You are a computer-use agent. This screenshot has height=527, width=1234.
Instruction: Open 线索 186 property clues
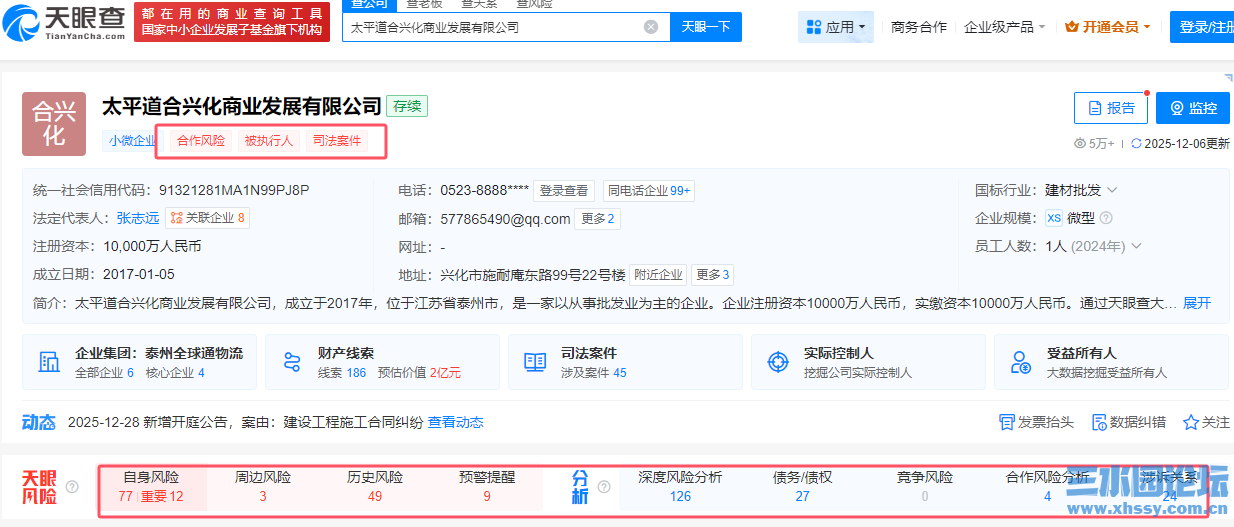pyautogui.click(x=342, y=373)
